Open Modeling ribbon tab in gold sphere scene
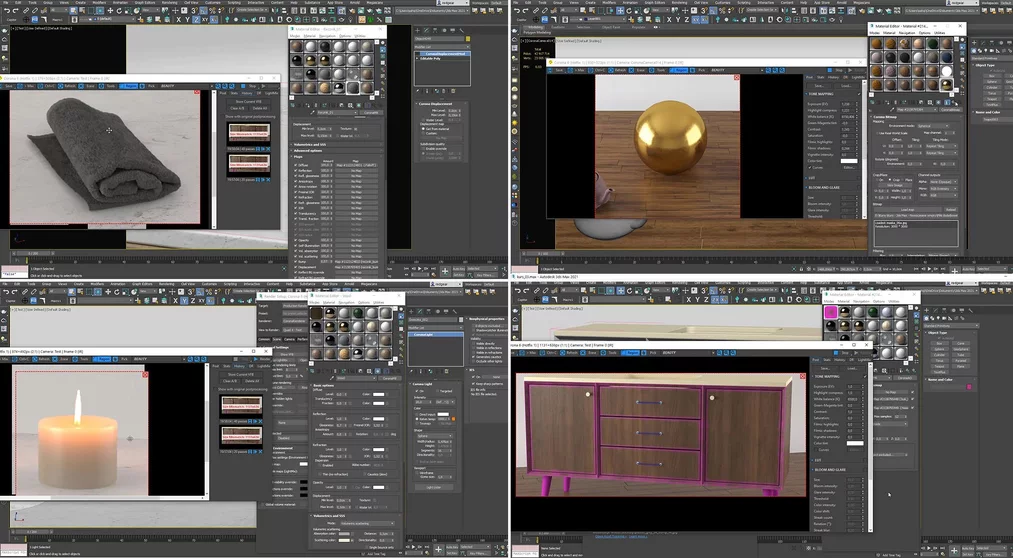Screen dimensions: 1013x558 [534, 27]
